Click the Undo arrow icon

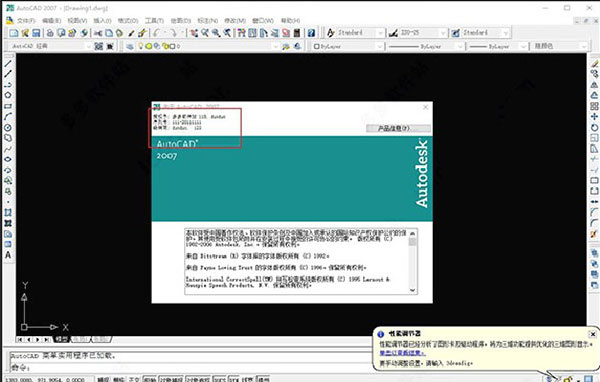pyautogui.click(x=156, y=33)
